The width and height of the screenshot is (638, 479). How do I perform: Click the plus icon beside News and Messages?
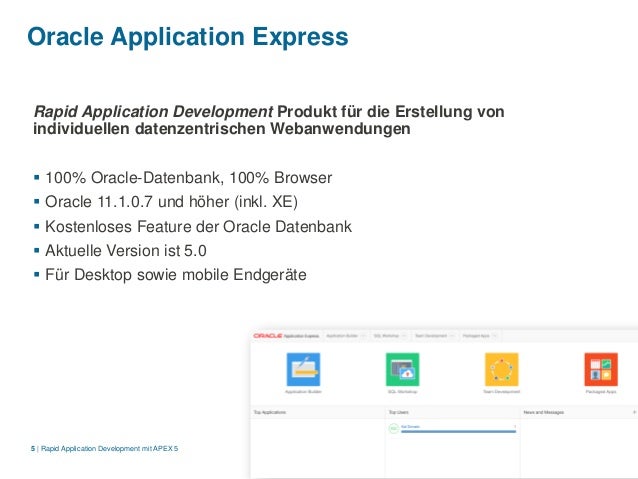[x=634, y=412]
